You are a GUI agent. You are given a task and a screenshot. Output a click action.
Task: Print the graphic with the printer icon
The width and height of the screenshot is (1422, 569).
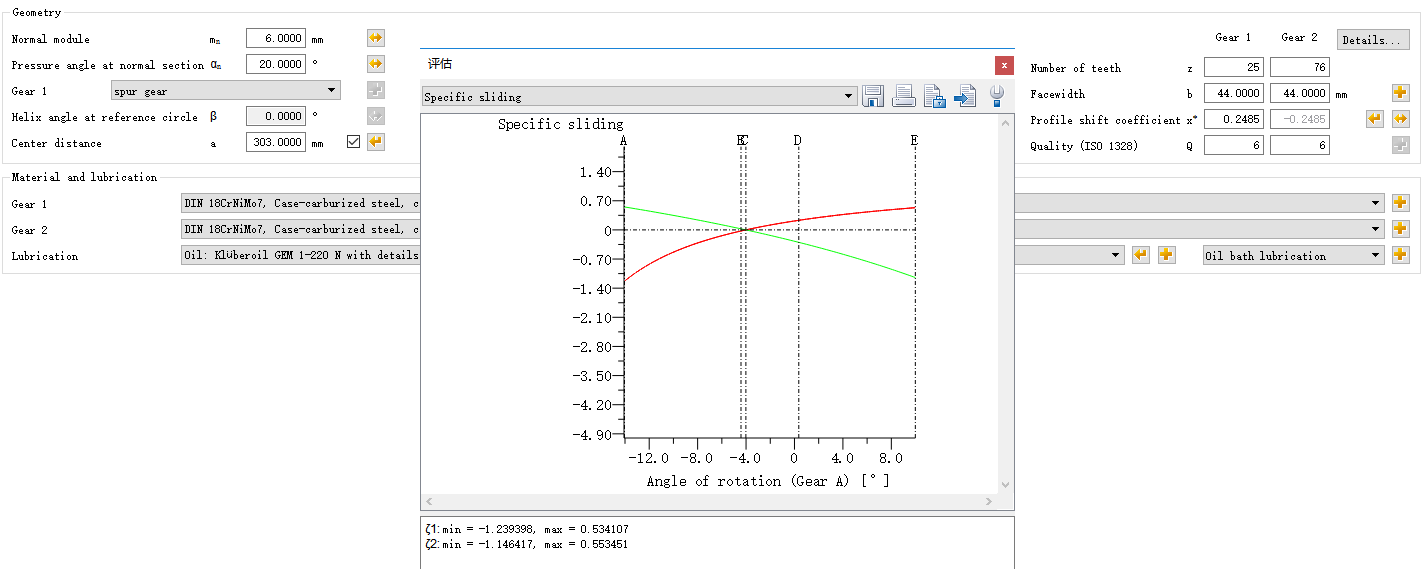point(904,96)
